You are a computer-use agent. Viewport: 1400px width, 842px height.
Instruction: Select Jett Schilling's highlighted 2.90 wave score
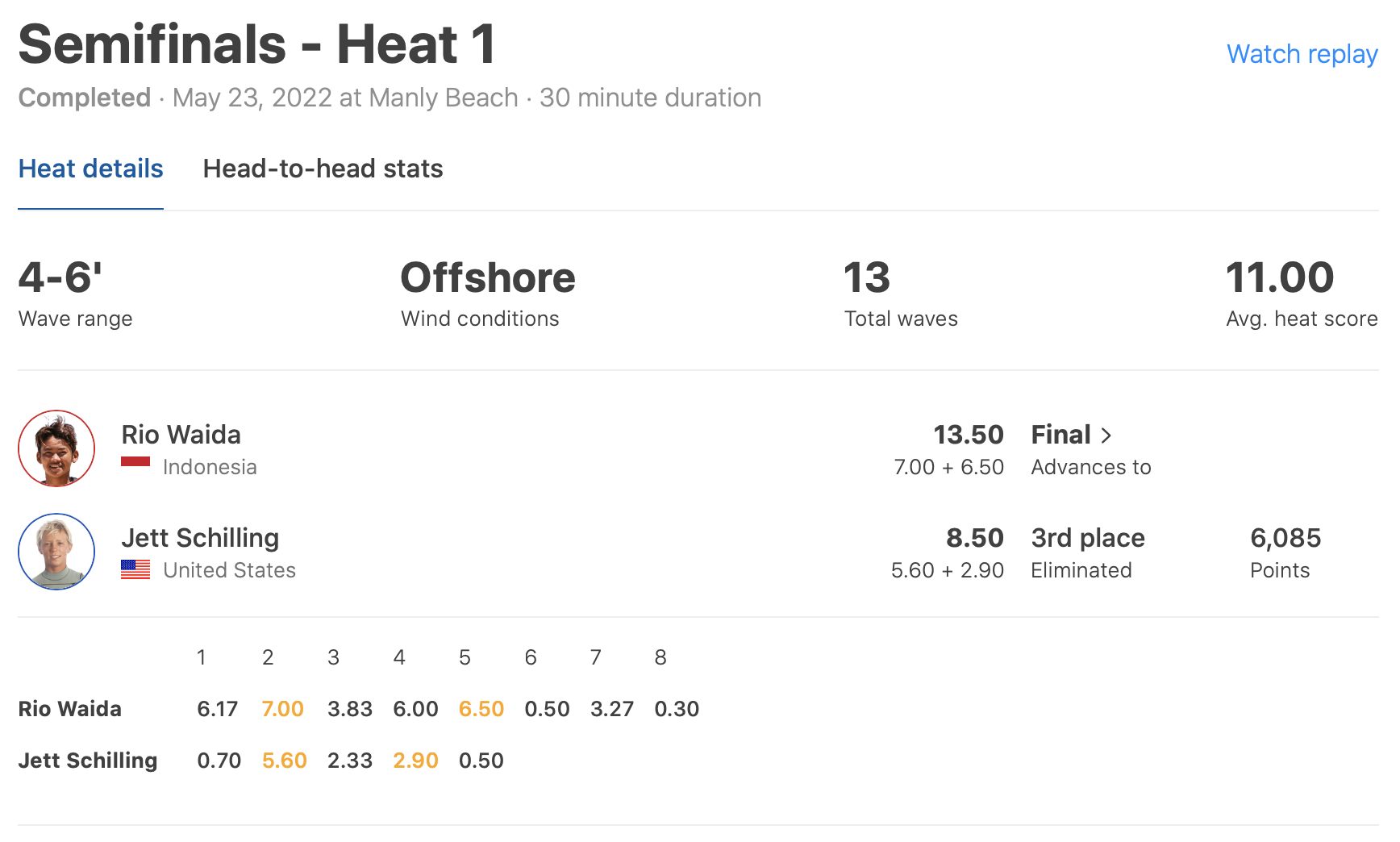[x=415, y=761]
